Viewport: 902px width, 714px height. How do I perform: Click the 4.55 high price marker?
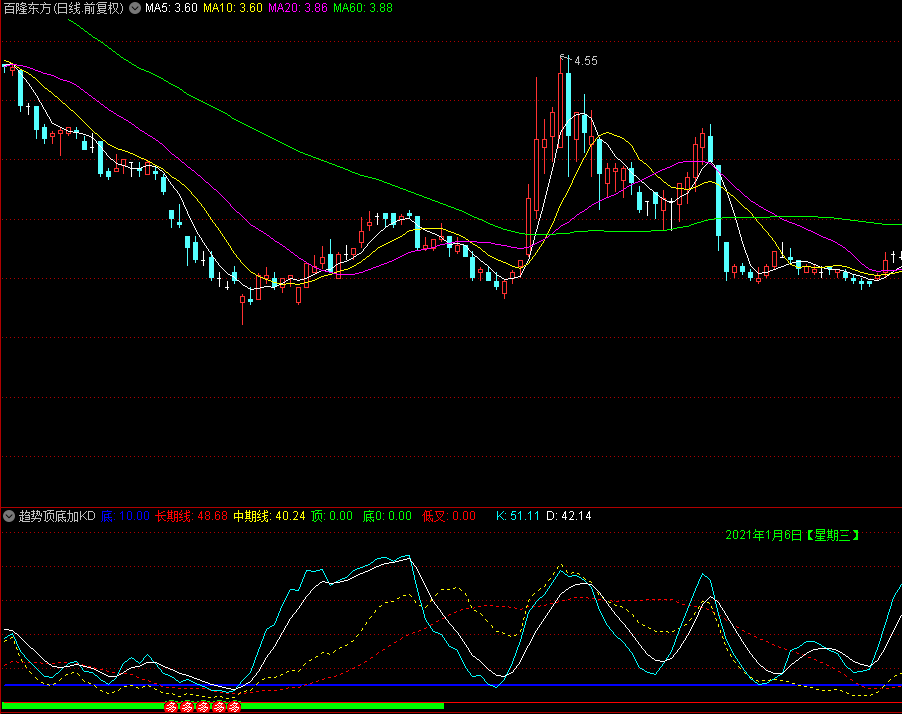pos(585,61)
